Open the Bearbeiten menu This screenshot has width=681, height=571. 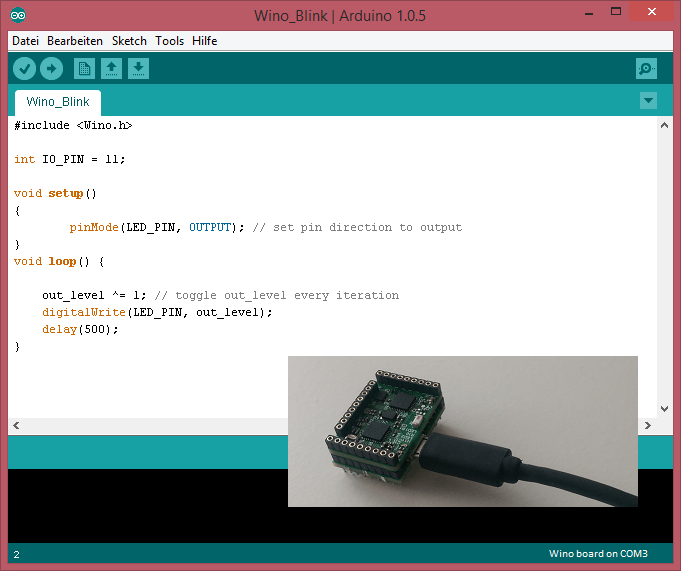[x=75, y=41]
